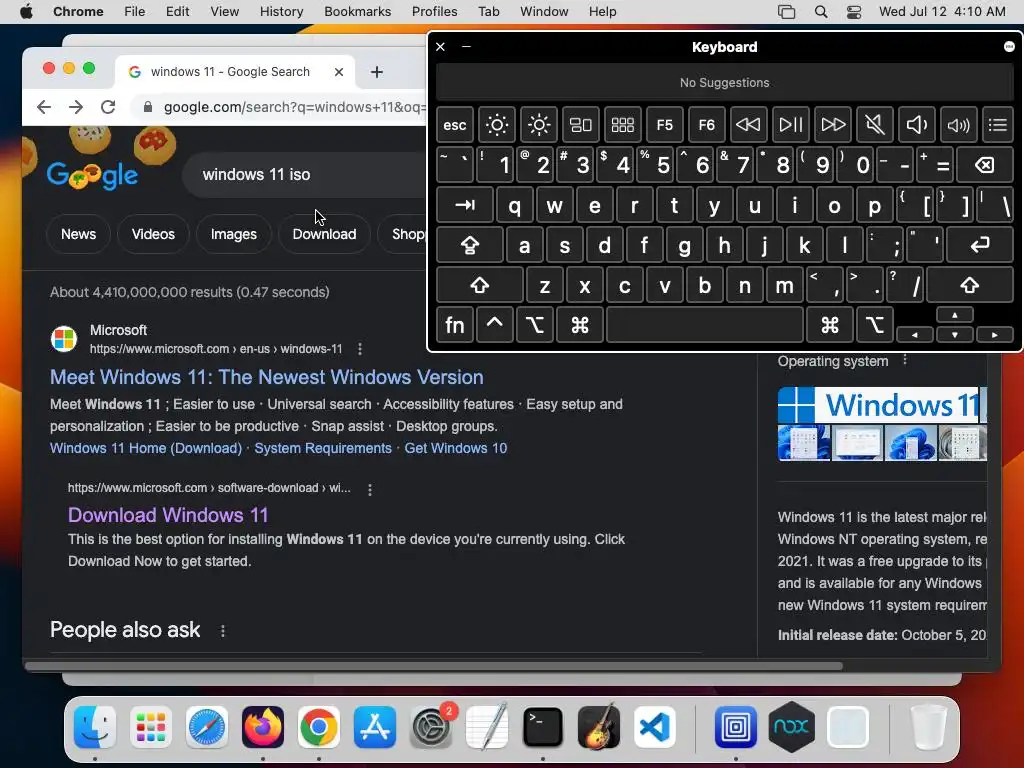
Task: Tap the letter q key
Action: (515, 205)
